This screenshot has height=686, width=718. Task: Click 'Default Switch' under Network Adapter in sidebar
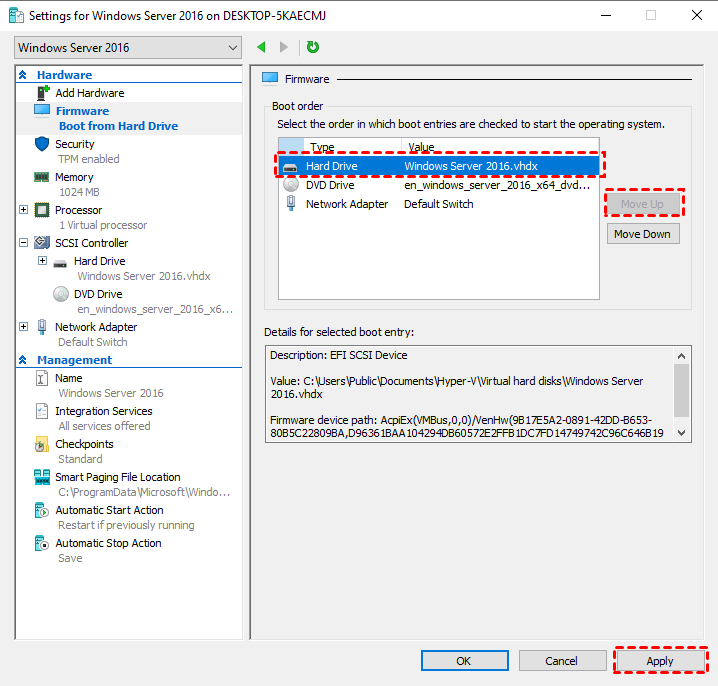(93, 342)
